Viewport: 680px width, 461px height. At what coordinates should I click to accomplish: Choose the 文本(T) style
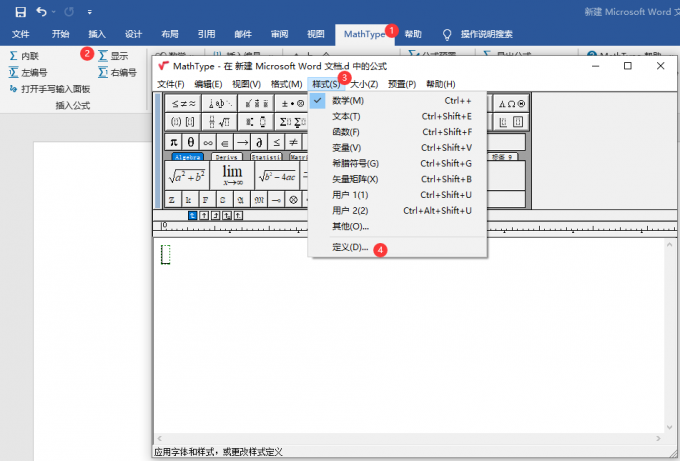tap(397, 116)
